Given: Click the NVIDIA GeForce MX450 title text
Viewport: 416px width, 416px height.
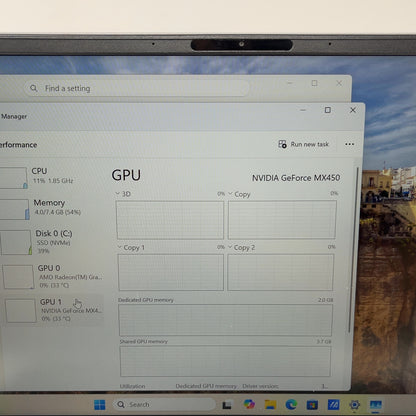Looking at the screenshot, I should (296, 178).
